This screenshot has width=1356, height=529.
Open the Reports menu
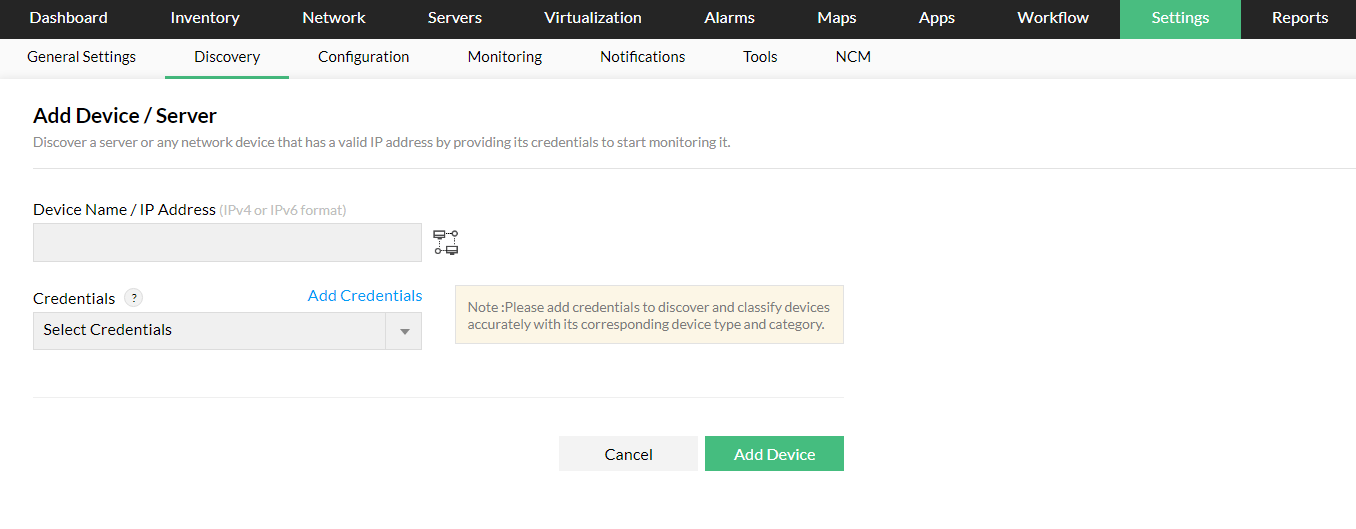(x=1300, y=18)
